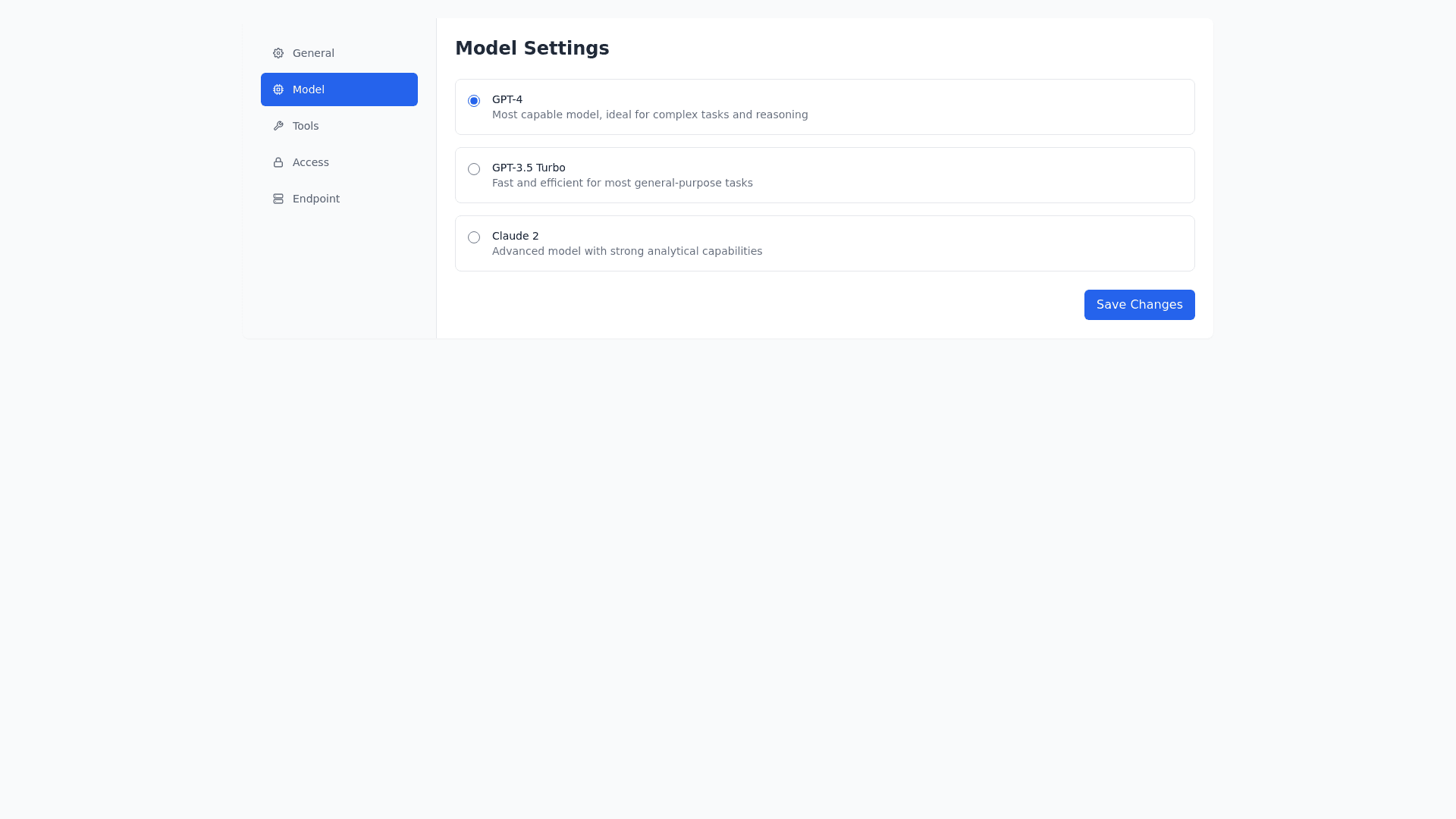The width and height of the screenshot is (1456, 819).
Task: Click the GPT-4 option title text
Action: pos(507,99)
